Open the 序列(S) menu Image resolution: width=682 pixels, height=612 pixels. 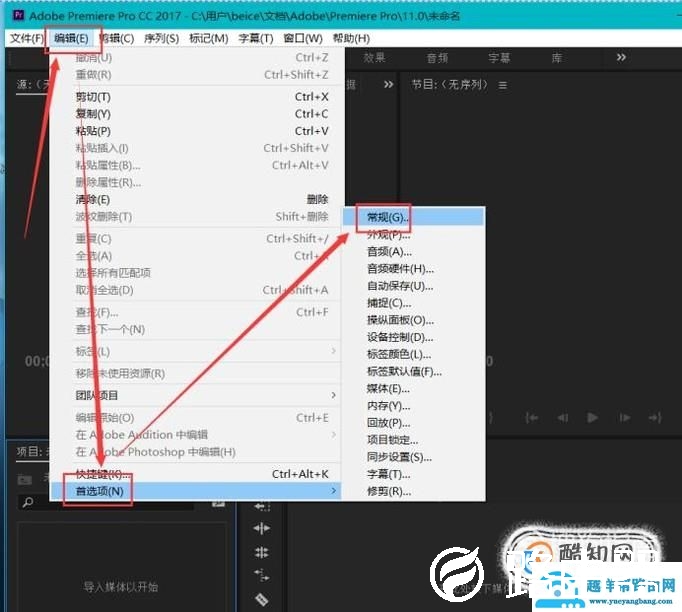point(161,38)
